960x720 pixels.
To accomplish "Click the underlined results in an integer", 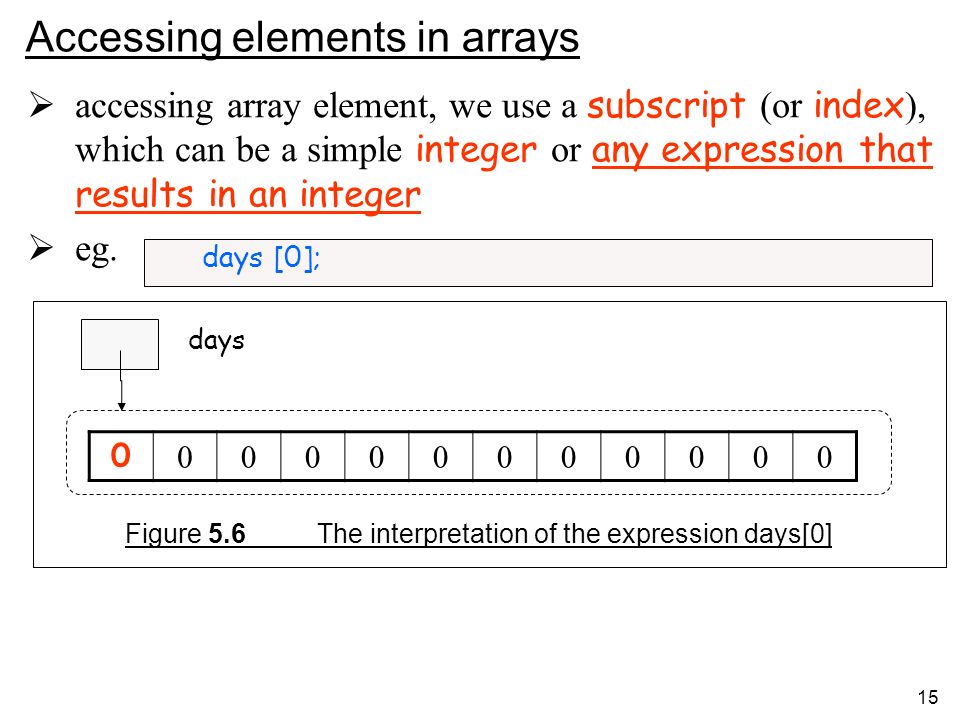I will [x=248, y=195].
